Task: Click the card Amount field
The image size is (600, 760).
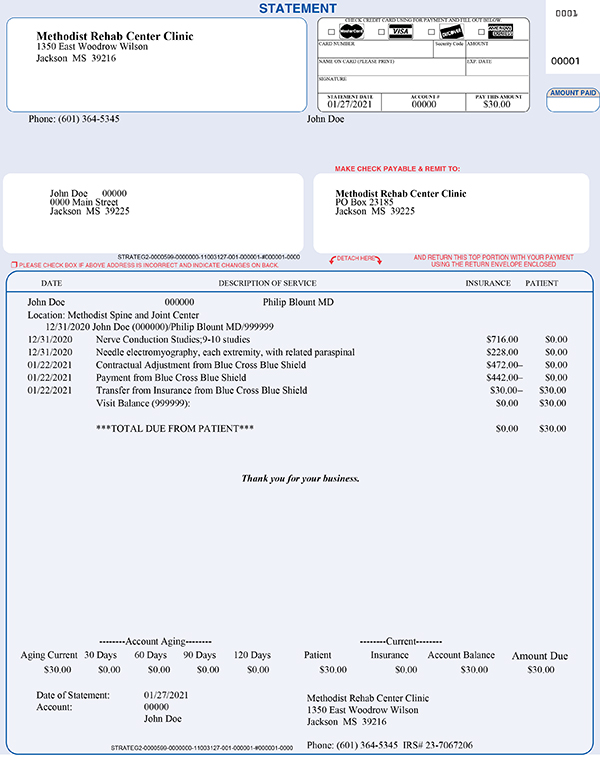Action: [x=497, y=49]
